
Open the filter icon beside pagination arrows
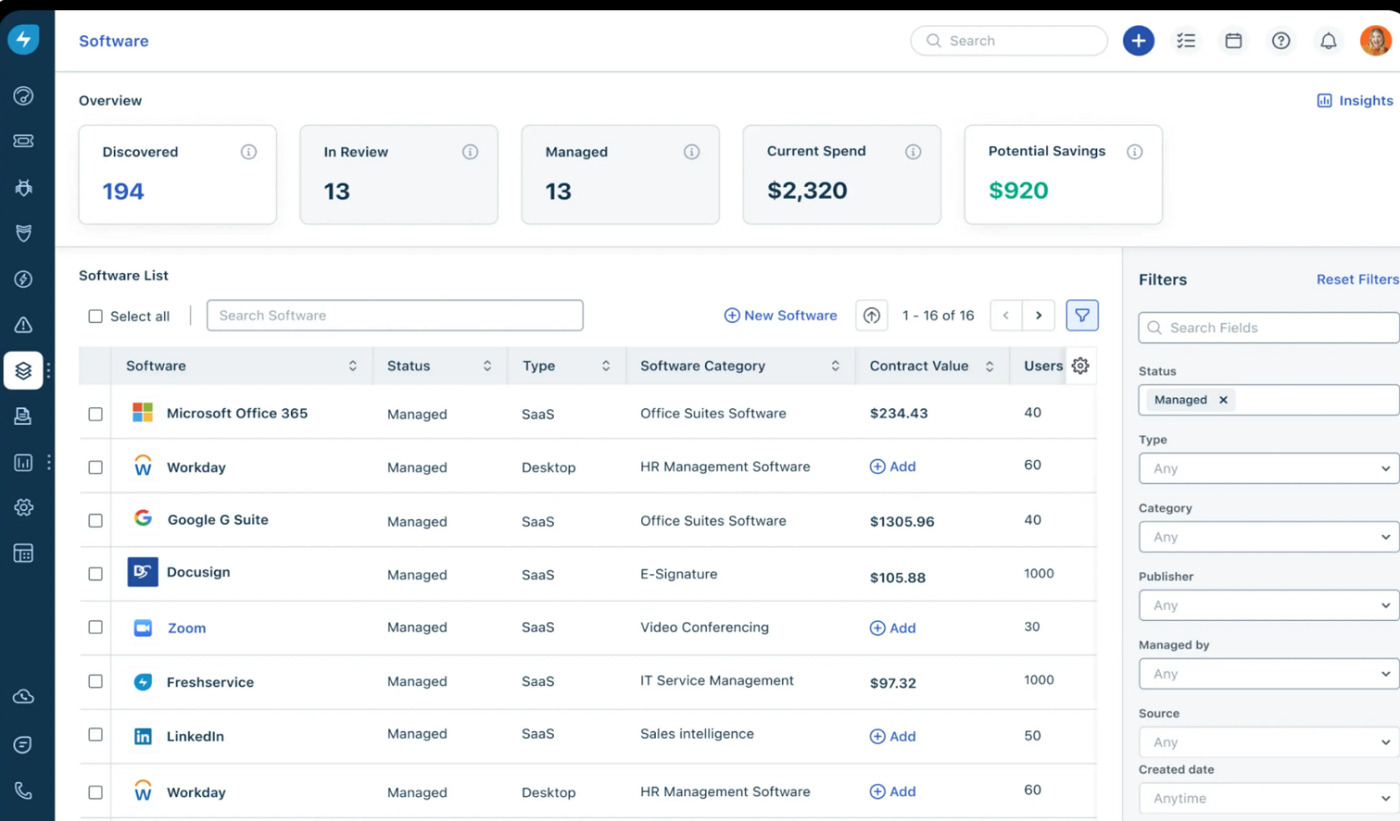click(1082, 315)
